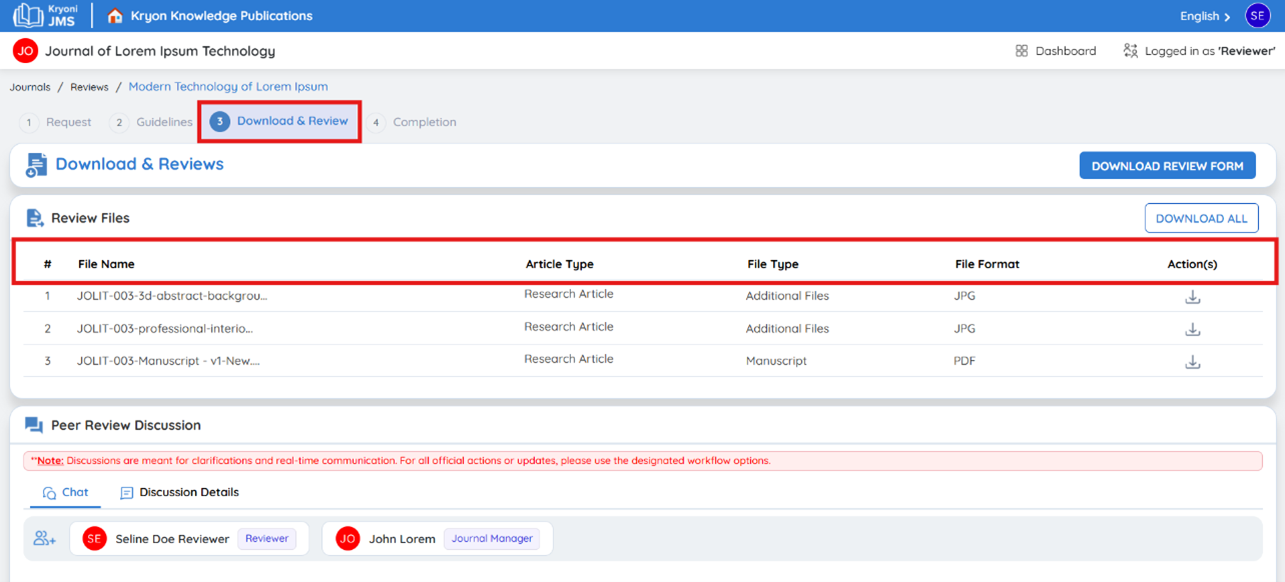
Task: Open Dashboard from the grid icon
Action: (1056, 51)
